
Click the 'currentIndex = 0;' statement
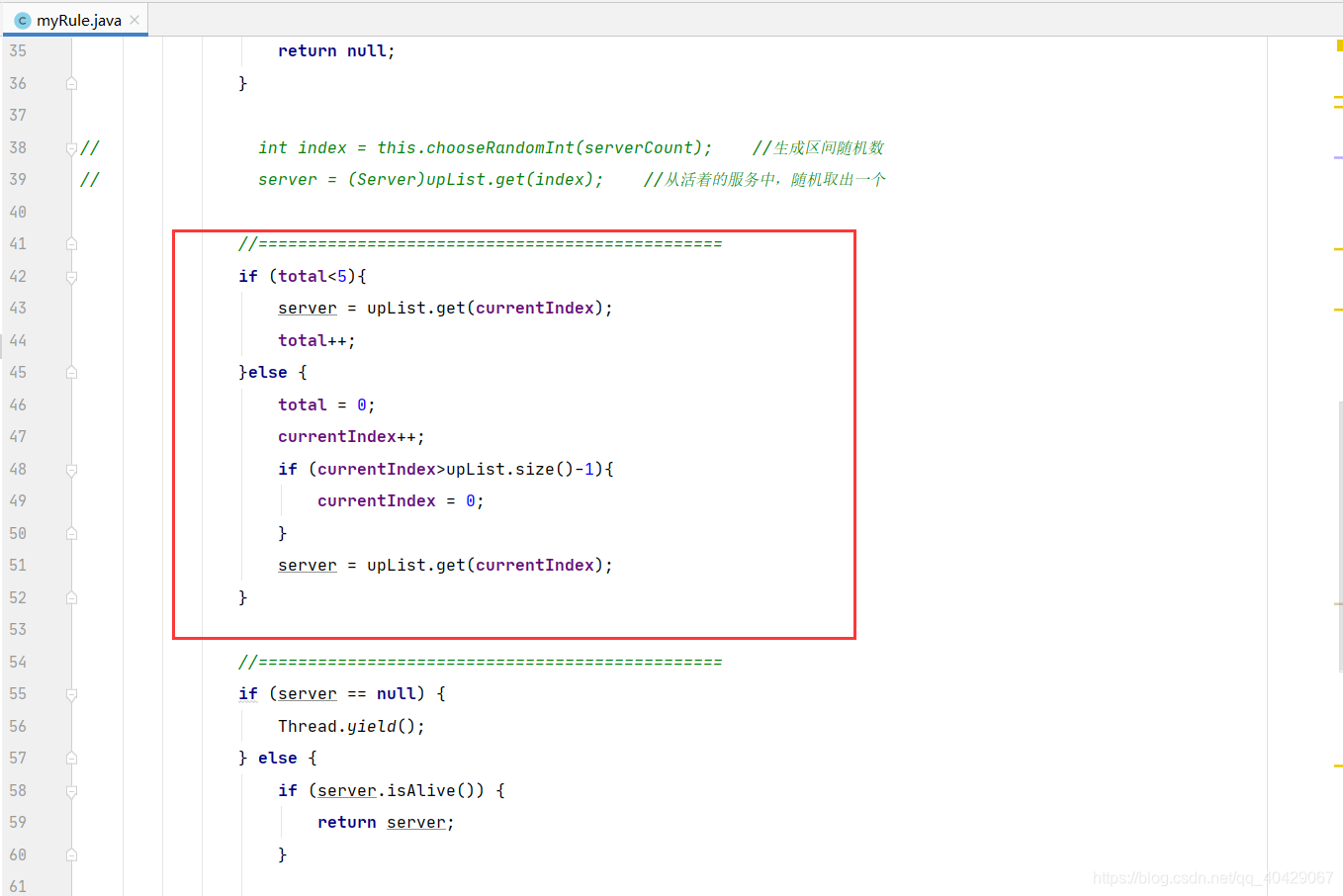(401, 501)
